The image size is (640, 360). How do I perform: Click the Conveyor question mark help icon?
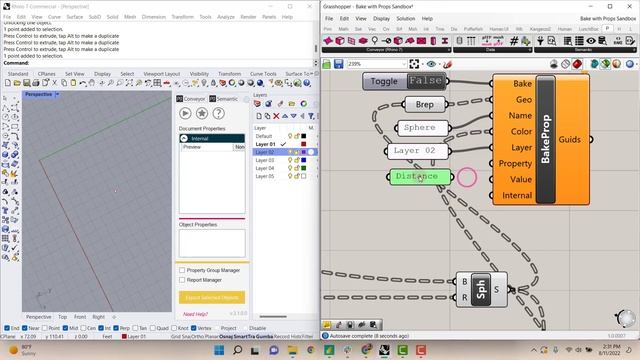tap(218, 113)
